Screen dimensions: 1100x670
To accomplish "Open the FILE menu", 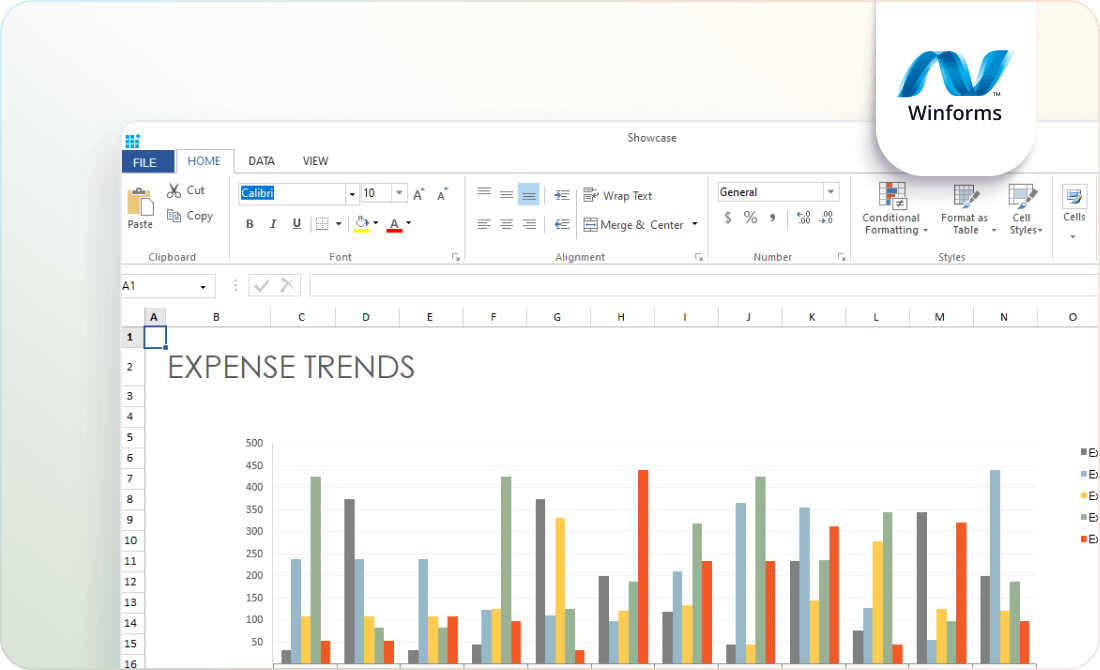I will (146, 161).
